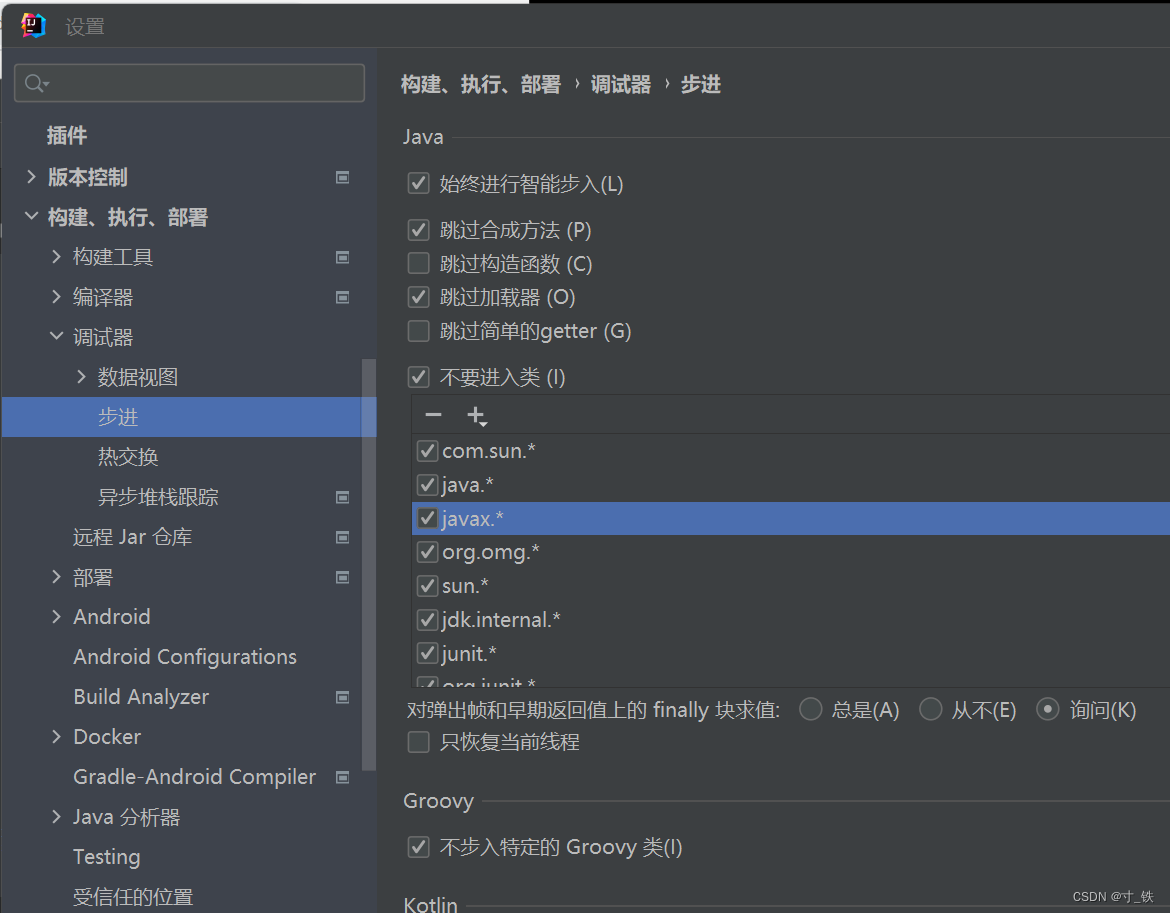
Task: Expand the 数据视图 tree node
Action: [81, 377]
